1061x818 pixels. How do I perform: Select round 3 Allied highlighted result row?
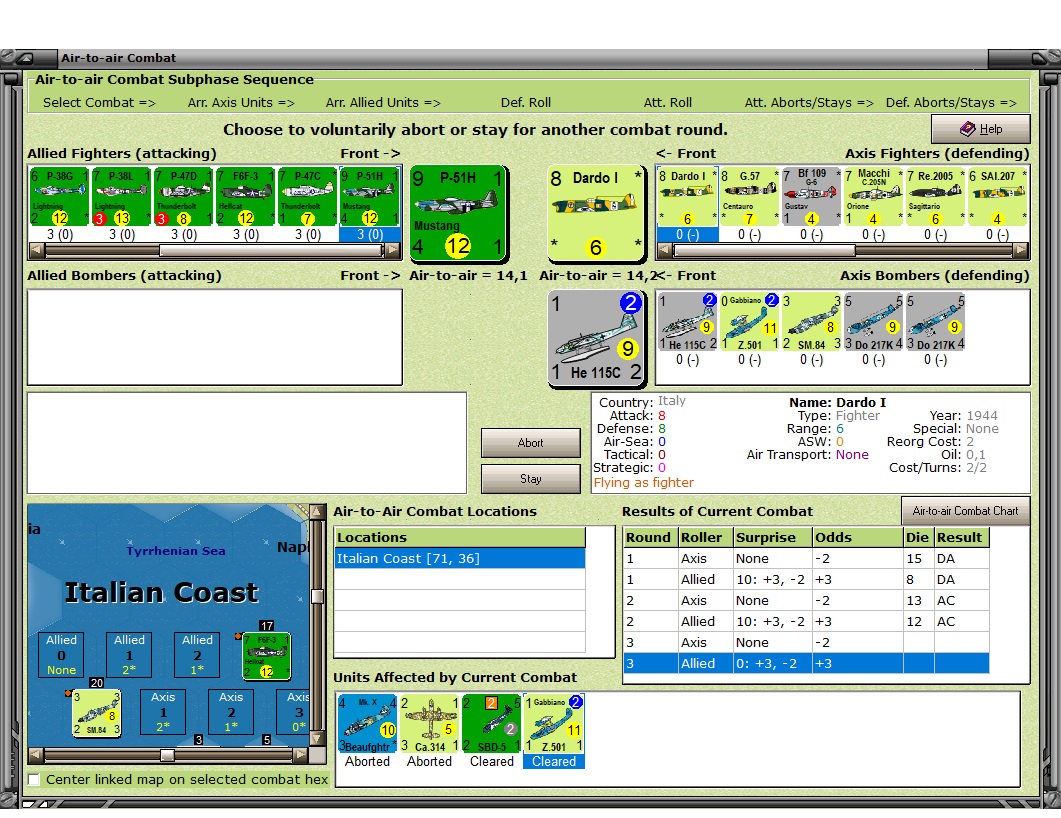click(806, 664)
